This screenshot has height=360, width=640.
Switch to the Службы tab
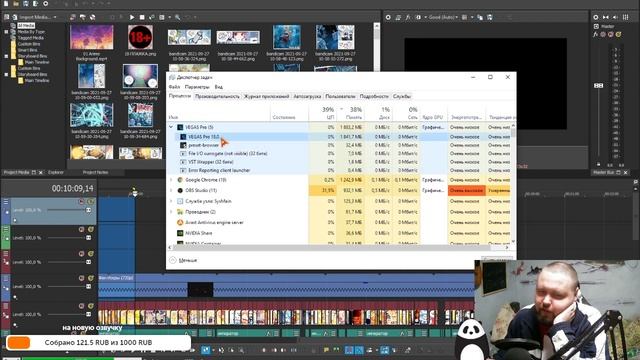[x=402, y=96]
